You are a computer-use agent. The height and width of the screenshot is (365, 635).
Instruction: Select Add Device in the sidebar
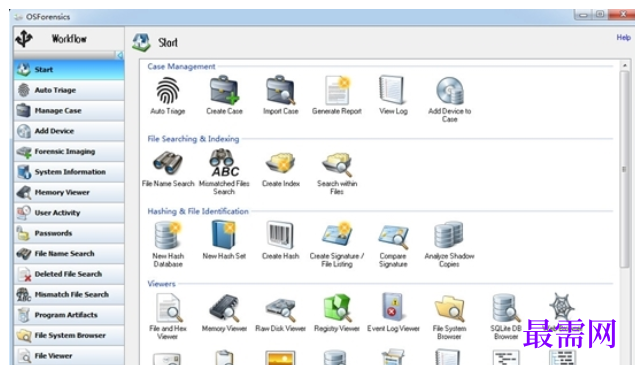[x=69, y=131]
